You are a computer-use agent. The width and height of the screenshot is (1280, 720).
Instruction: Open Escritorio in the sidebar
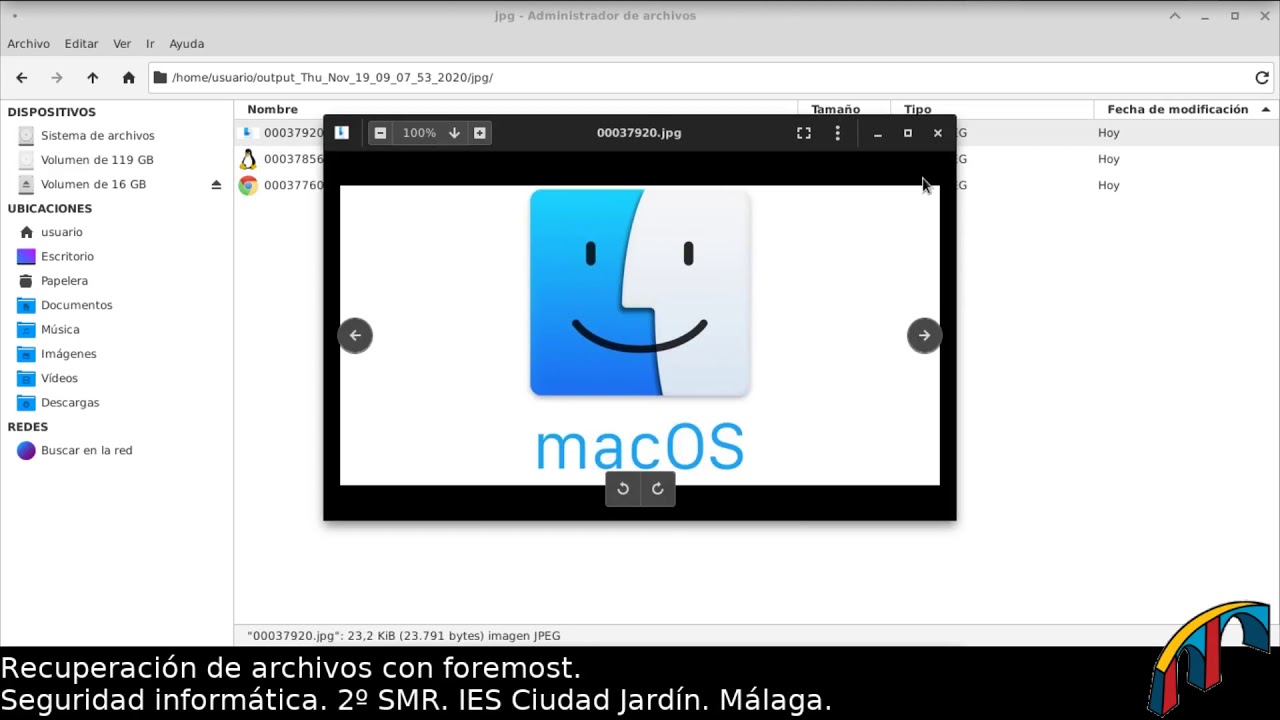pos(67,257)
